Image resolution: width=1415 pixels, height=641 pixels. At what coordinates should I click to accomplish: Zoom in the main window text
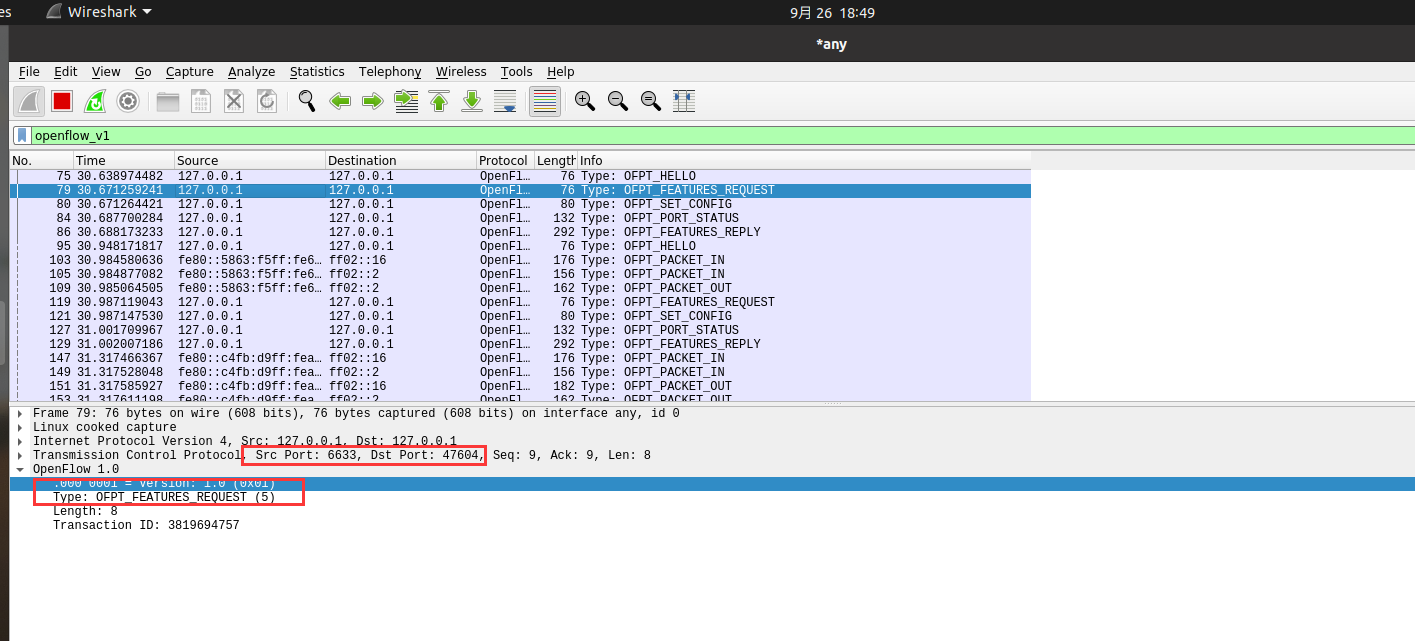click(x=585, y=101)
